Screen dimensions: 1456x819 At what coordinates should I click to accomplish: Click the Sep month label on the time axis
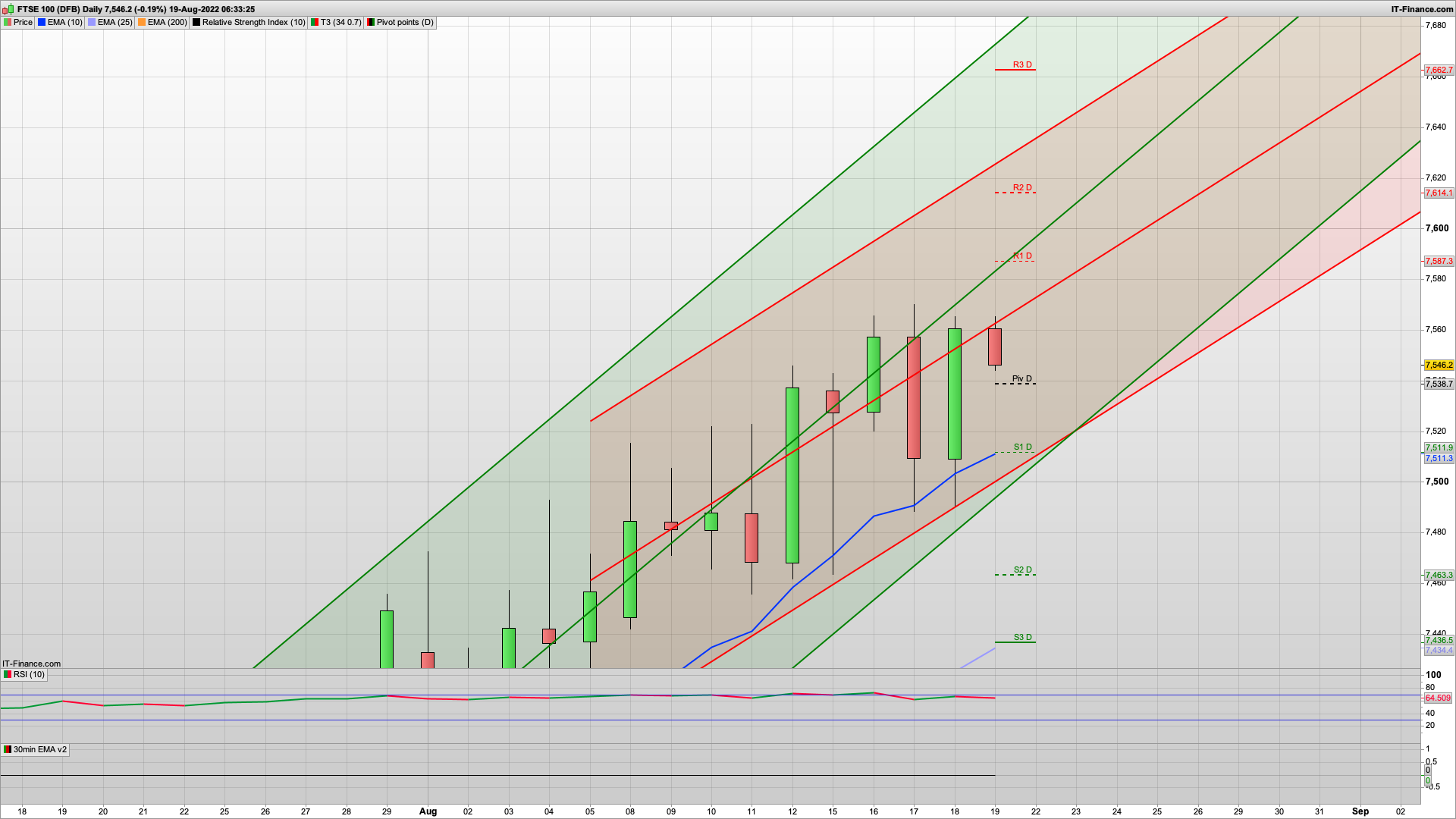coord(1360,811)
